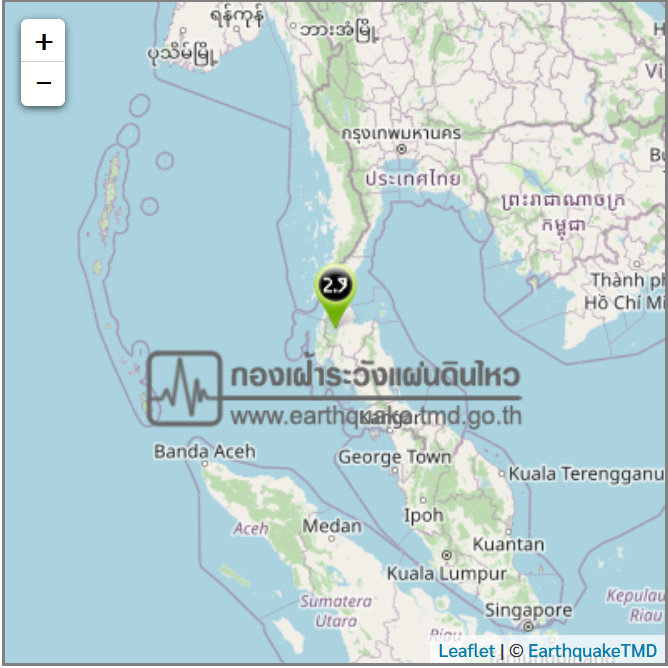
Task: Click the Medan city label
Action: coord(332,526)
